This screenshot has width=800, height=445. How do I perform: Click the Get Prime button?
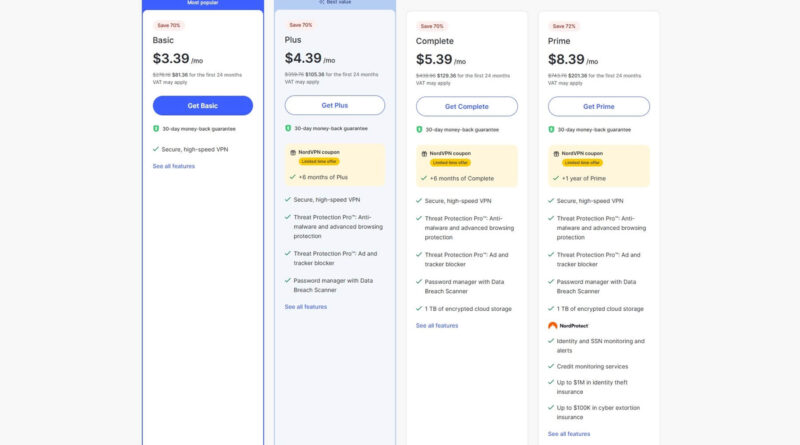click(x=599, y=107)
